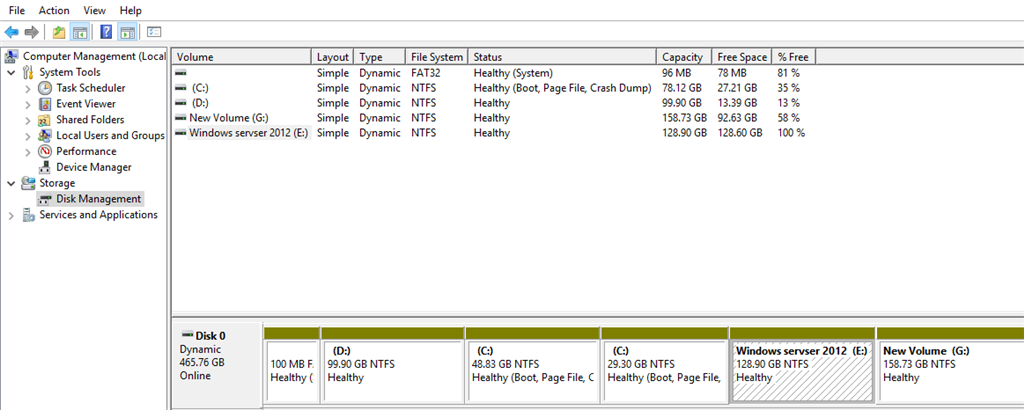Collapse the Storage tree node
Viewport: 1024px width, 410px height.
tap(11, 183)
